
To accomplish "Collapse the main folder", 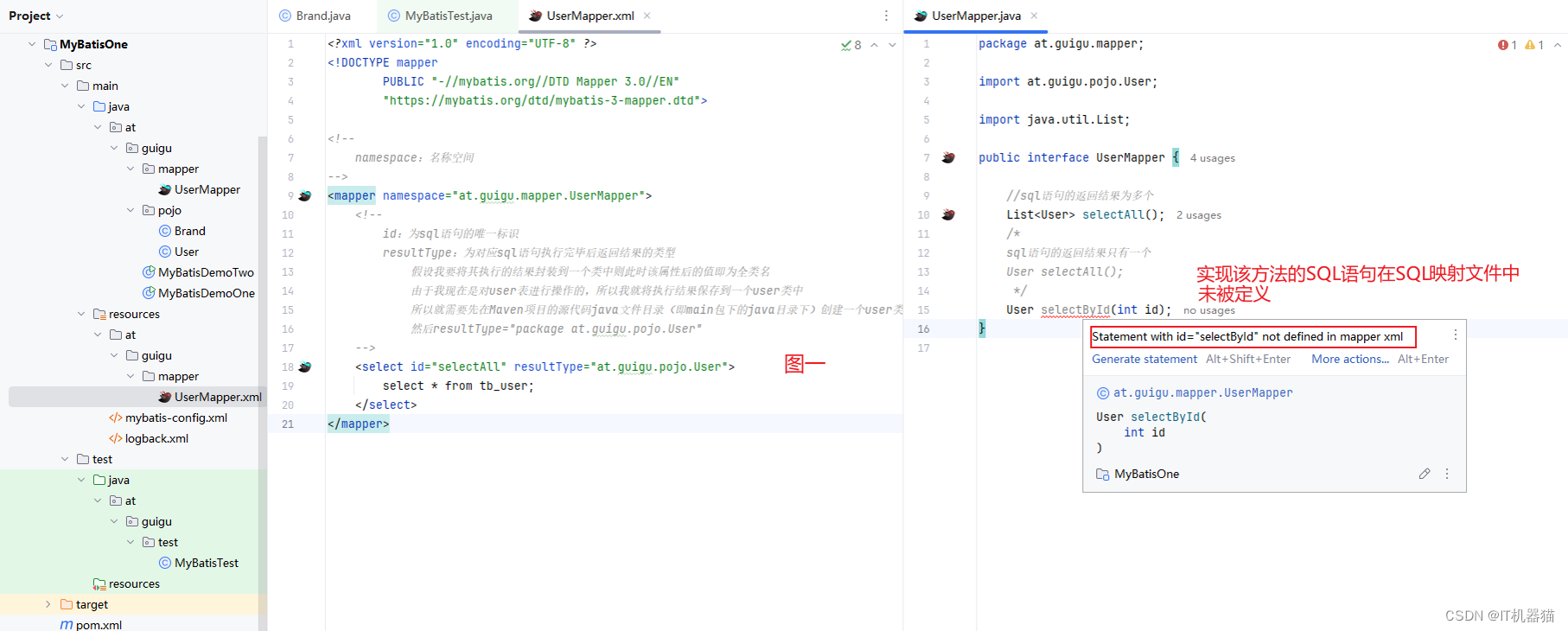I will tap(65, 86).
